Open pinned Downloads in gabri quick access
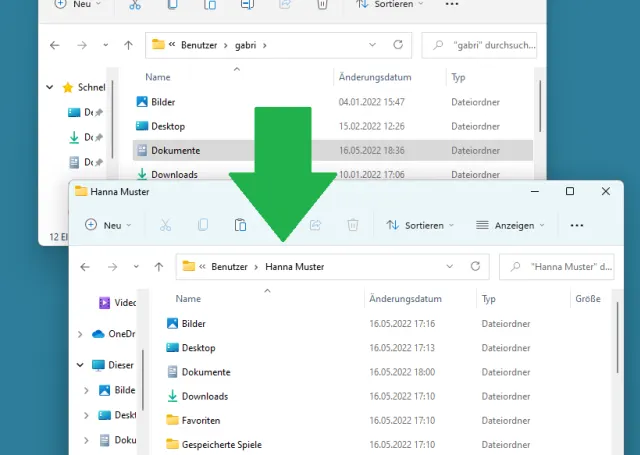 coord(85,137)
